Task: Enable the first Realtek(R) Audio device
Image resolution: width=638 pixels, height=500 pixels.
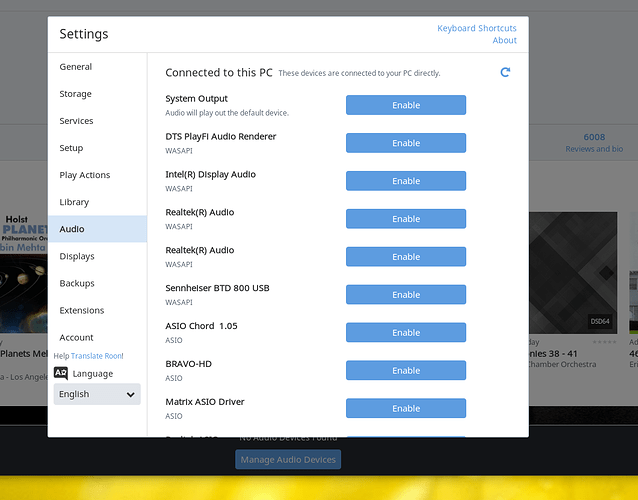Action: (406, 218)
